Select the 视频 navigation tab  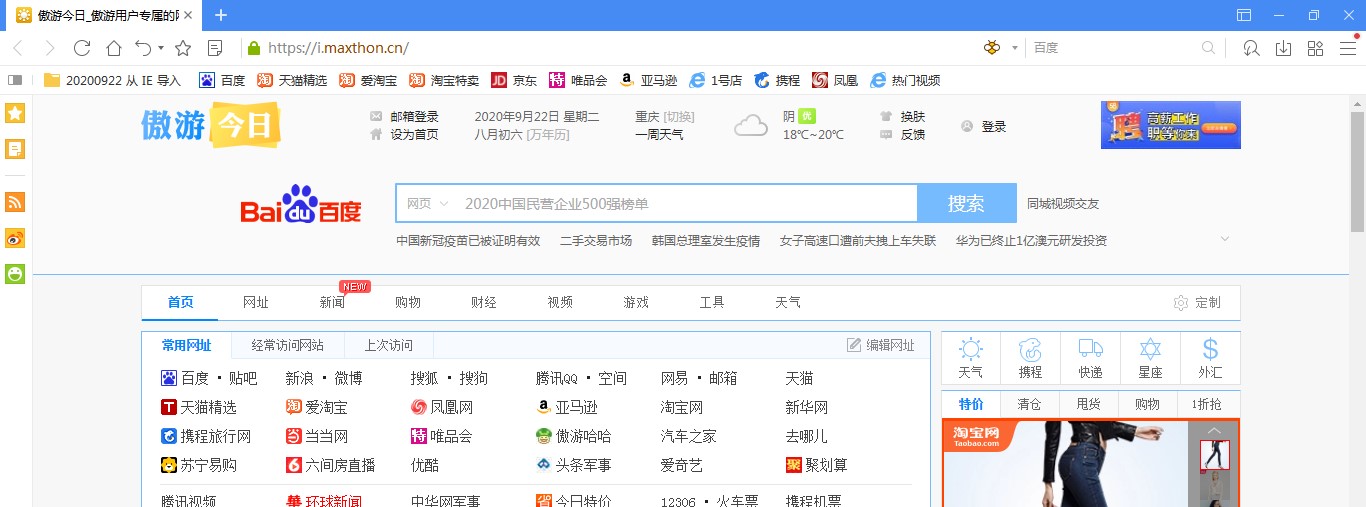point(560,303)
